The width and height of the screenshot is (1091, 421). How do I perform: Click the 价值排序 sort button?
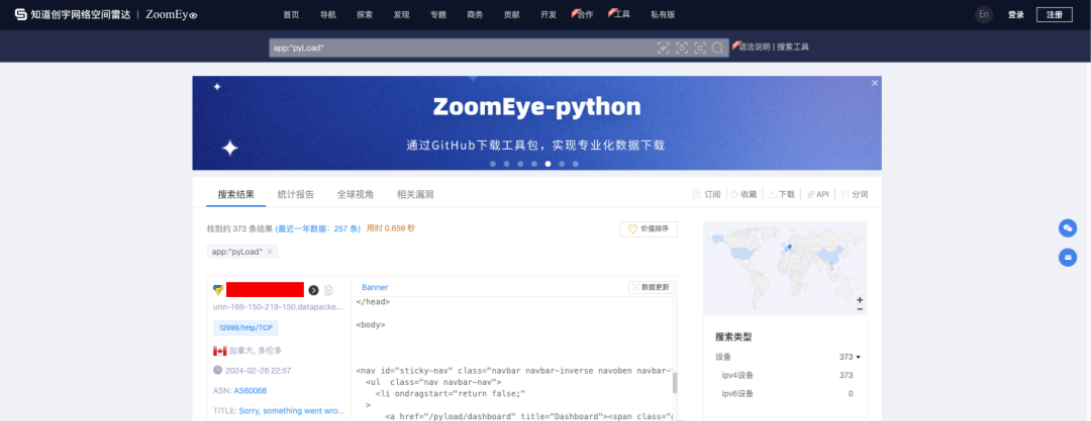coord(648,229)
